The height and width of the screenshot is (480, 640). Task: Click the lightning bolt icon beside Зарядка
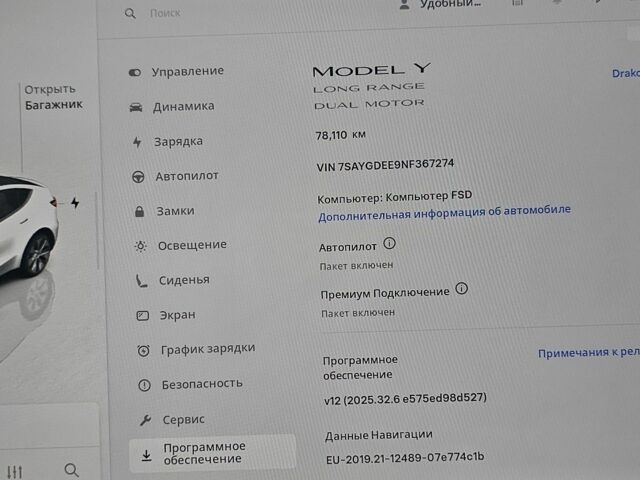(137, 142)
